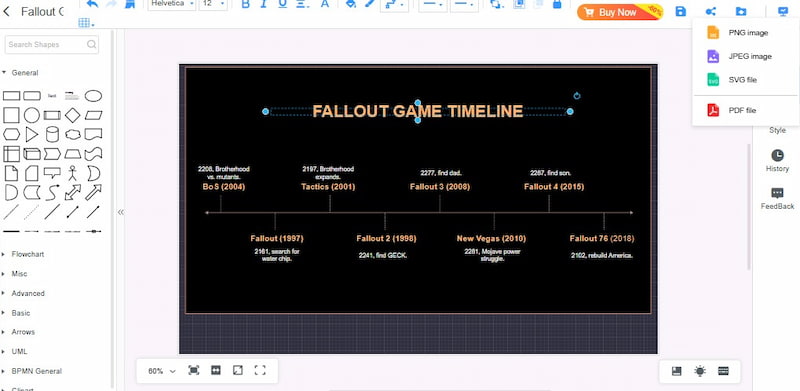Click the Search Shapes field

pyautogui.click(x=52, y=44)
